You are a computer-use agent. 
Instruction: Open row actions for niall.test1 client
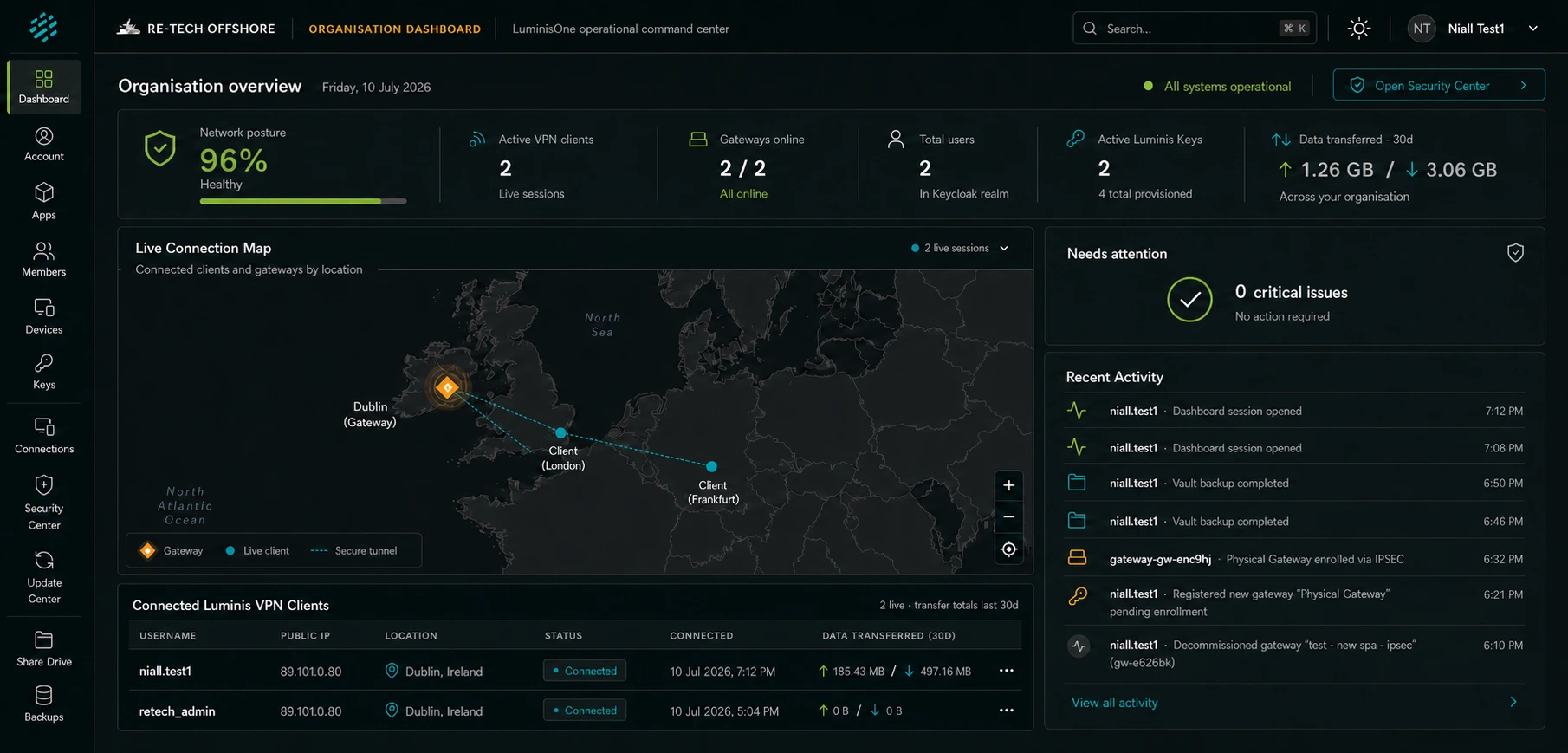coord(1006,671)
